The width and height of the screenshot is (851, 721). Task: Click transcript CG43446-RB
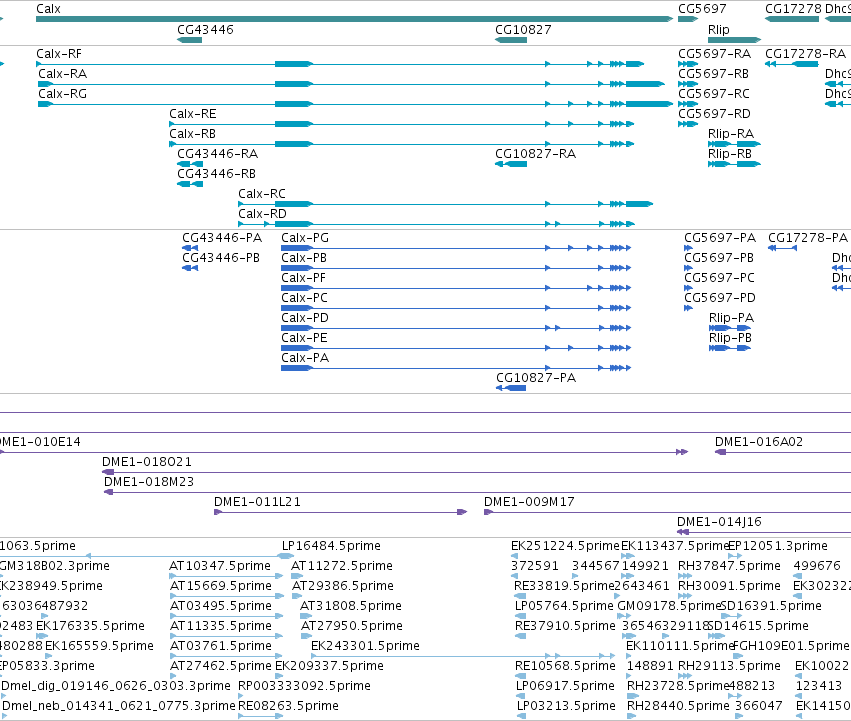[217, 174]
